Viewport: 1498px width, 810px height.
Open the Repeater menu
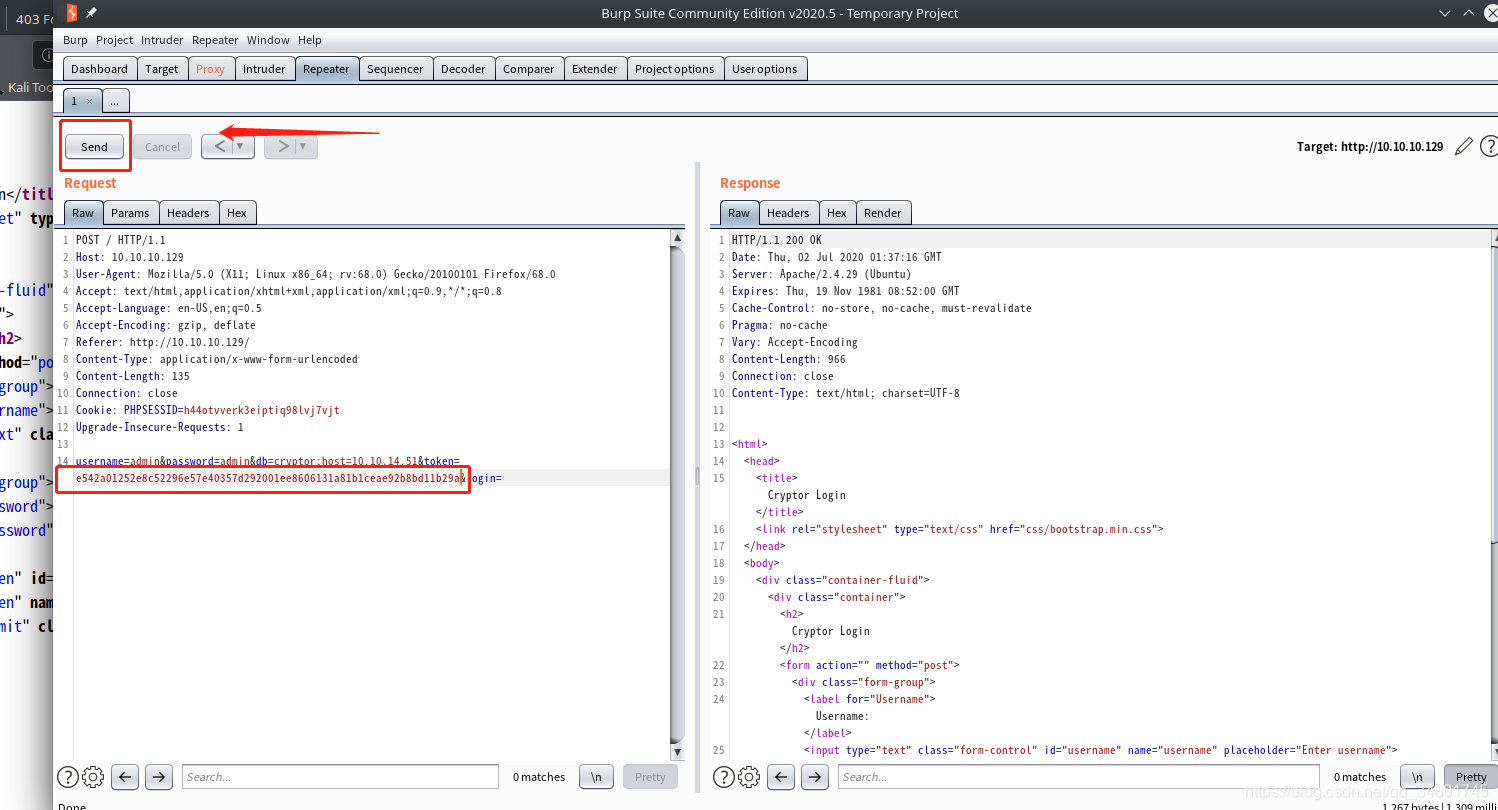point(215,40)
